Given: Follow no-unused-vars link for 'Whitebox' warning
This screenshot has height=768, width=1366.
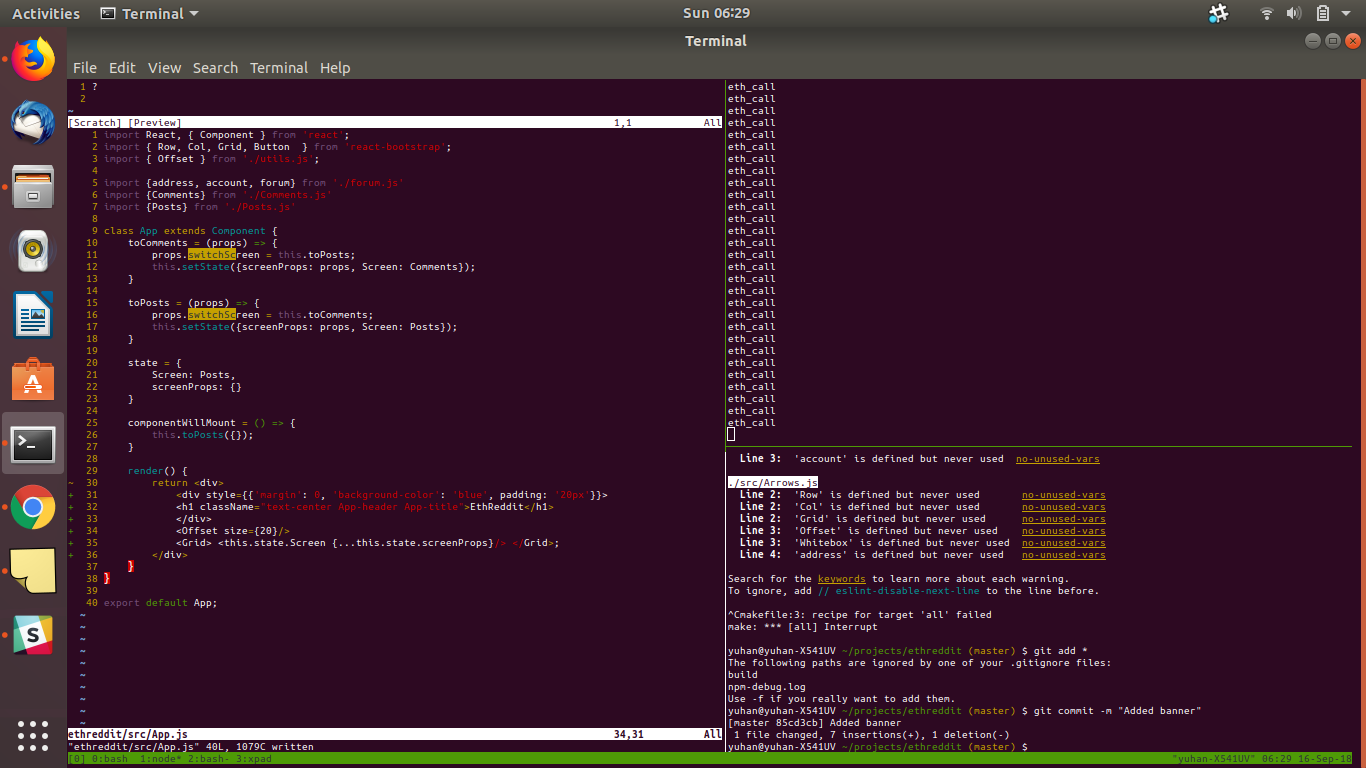Looking at the screenshot, I should (1063, 543).
